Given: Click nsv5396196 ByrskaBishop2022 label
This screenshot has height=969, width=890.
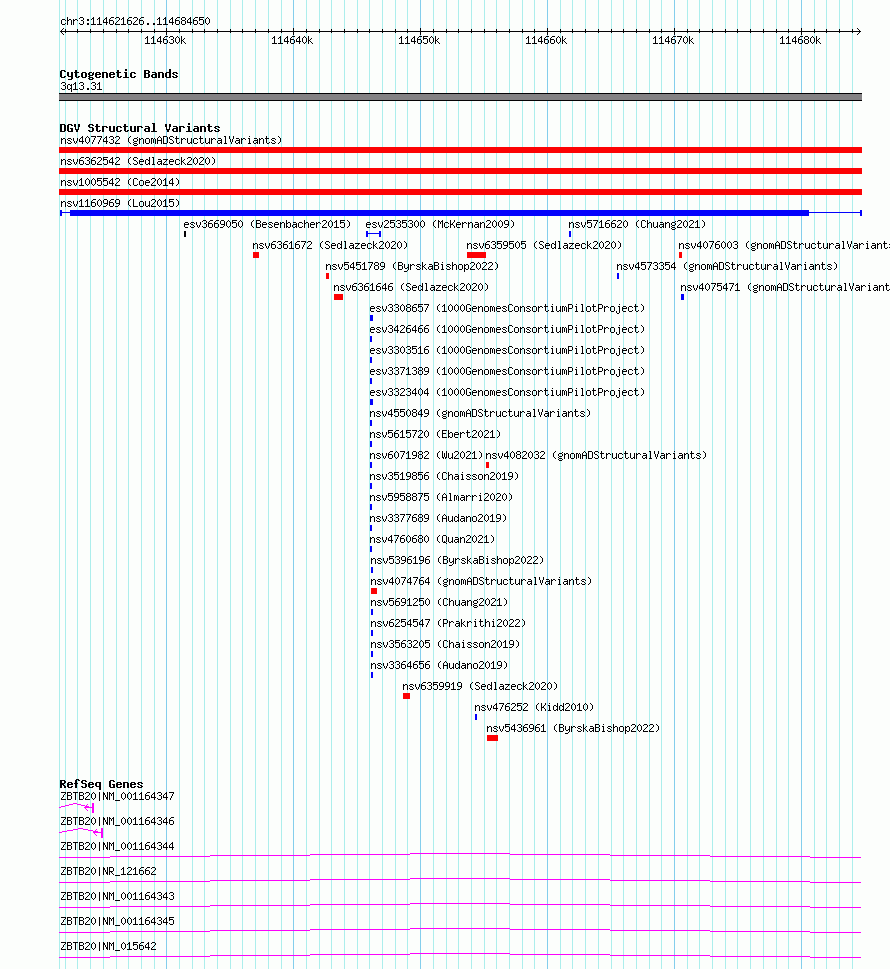Looking at the screenshot, I should click(457, 561).
